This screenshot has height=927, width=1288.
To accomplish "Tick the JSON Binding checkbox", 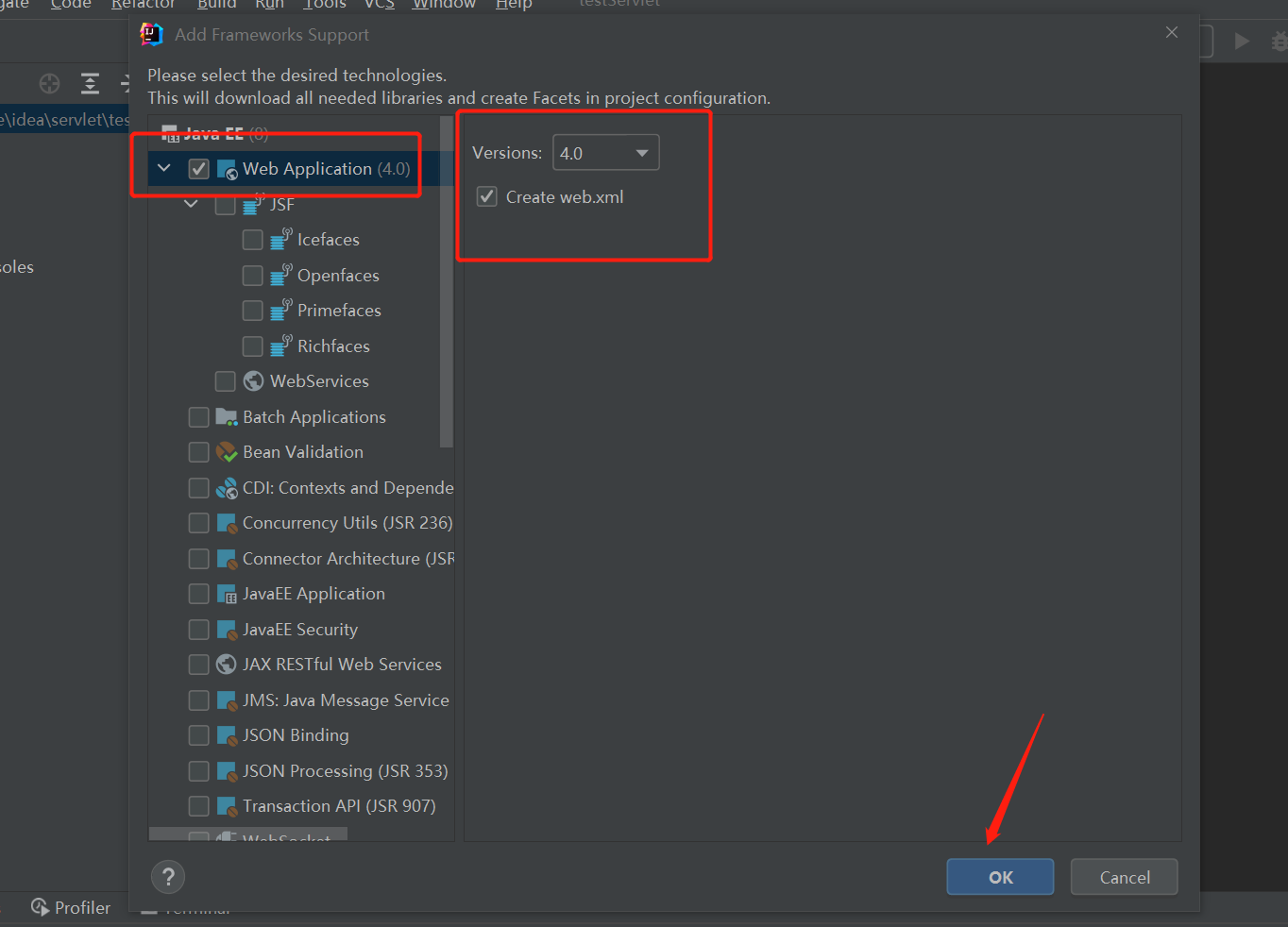I will [199, 735].
